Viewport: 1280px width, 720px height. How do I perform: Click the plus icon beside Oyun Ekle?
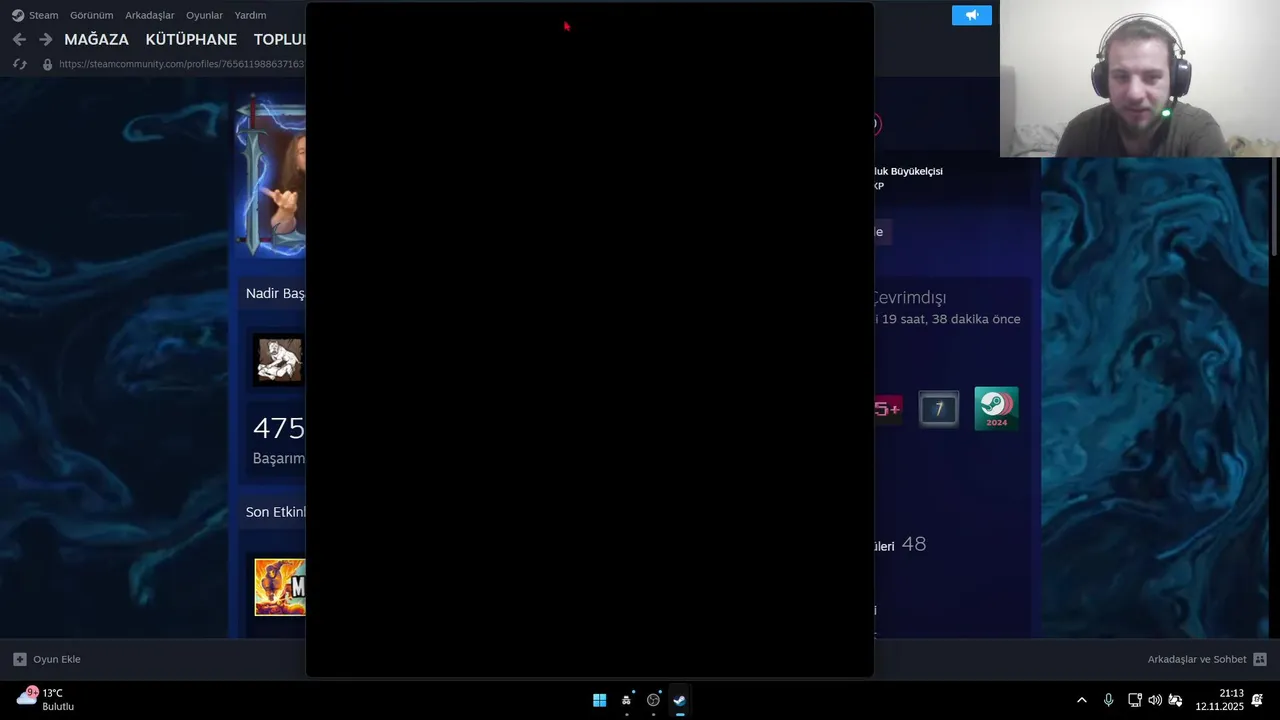pos(19,659)
